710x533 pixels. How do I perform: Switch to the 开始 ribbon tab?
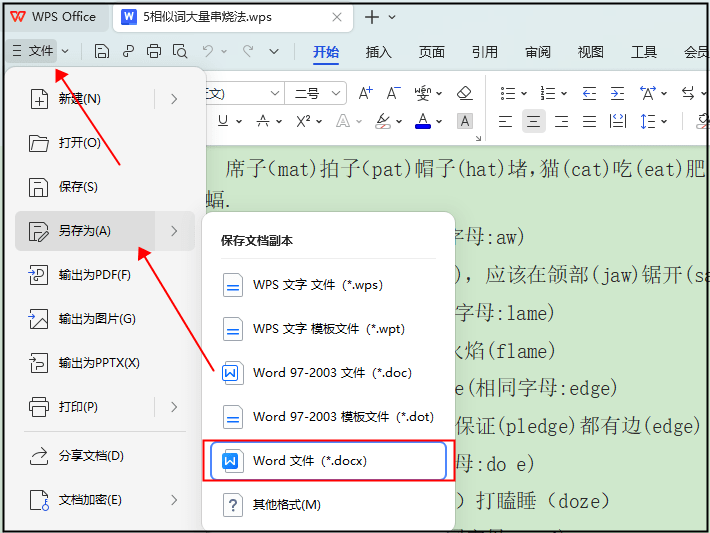[326, 52]
